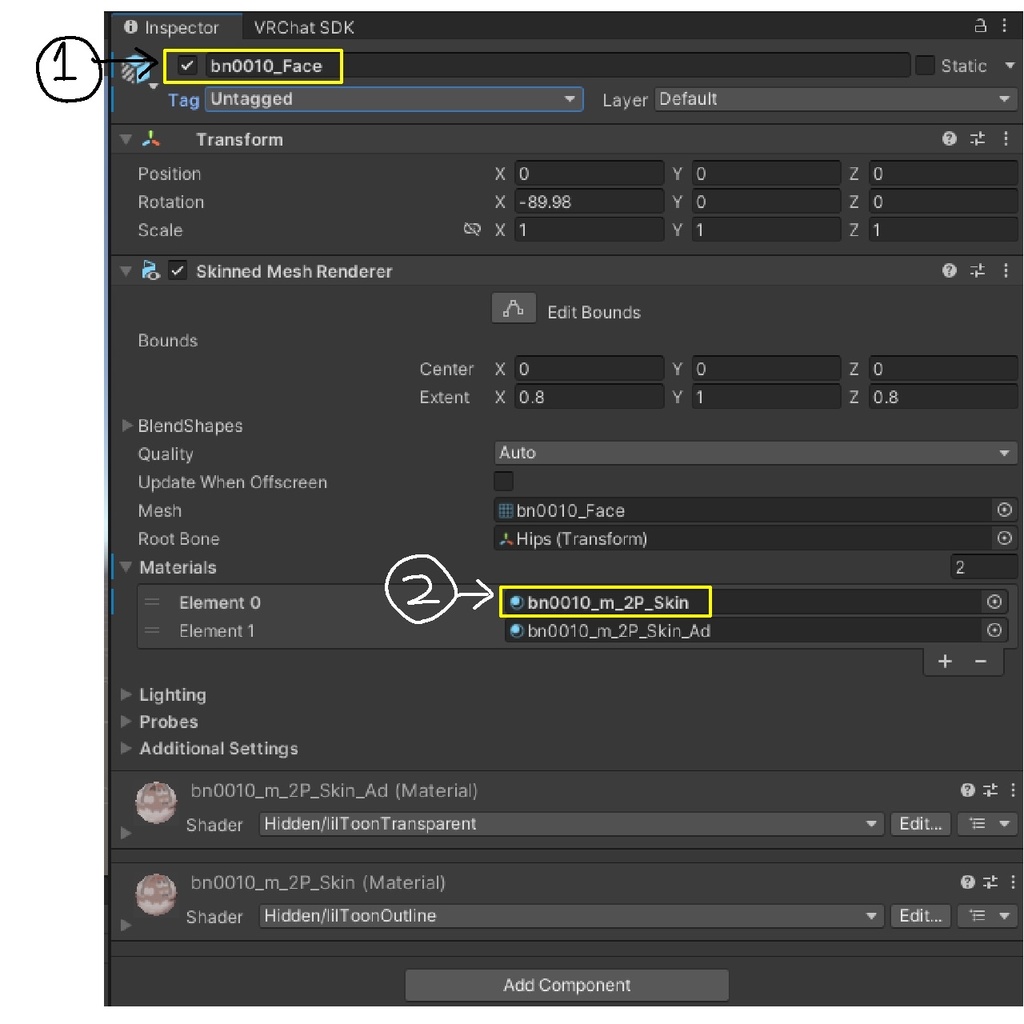The height and width of the screenshot is (1024, 1024).
Task: Edit Bounds Extent X value 0.8
Action: click(588, 397)
